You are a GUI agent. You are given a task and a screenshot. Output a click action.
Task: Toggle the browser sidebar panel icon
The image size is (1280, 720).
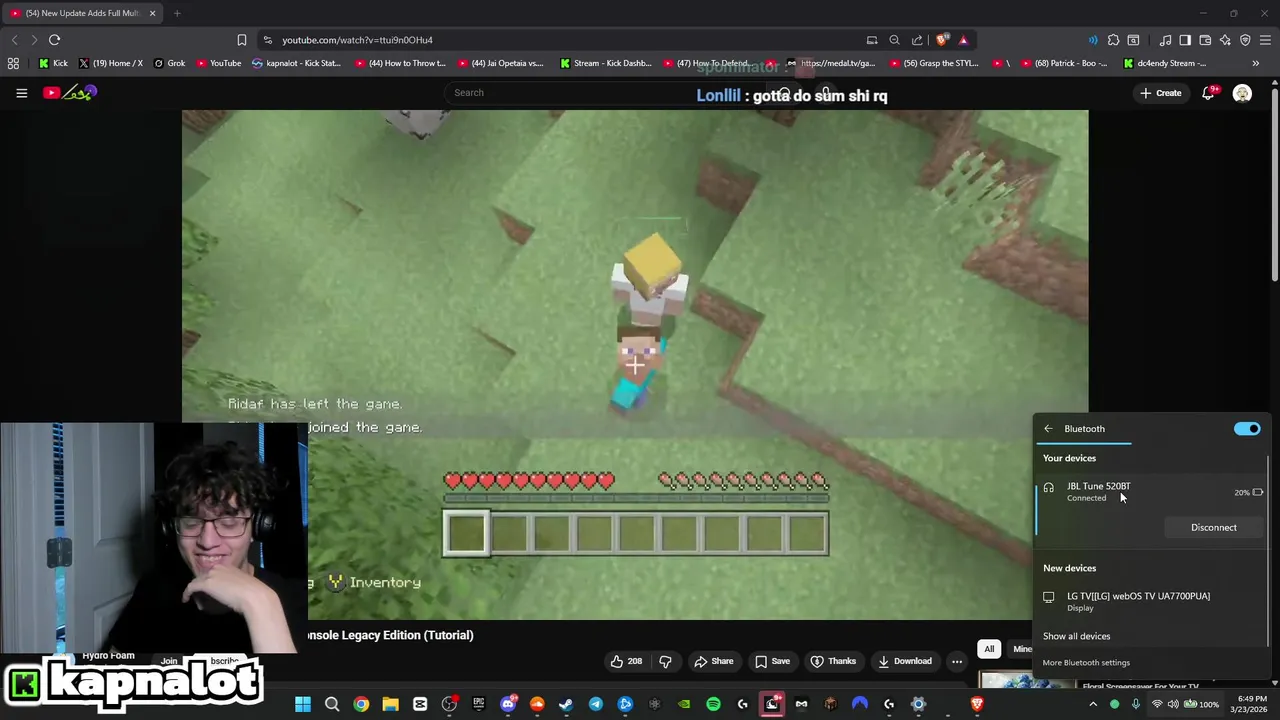[x=1185, y=40]
